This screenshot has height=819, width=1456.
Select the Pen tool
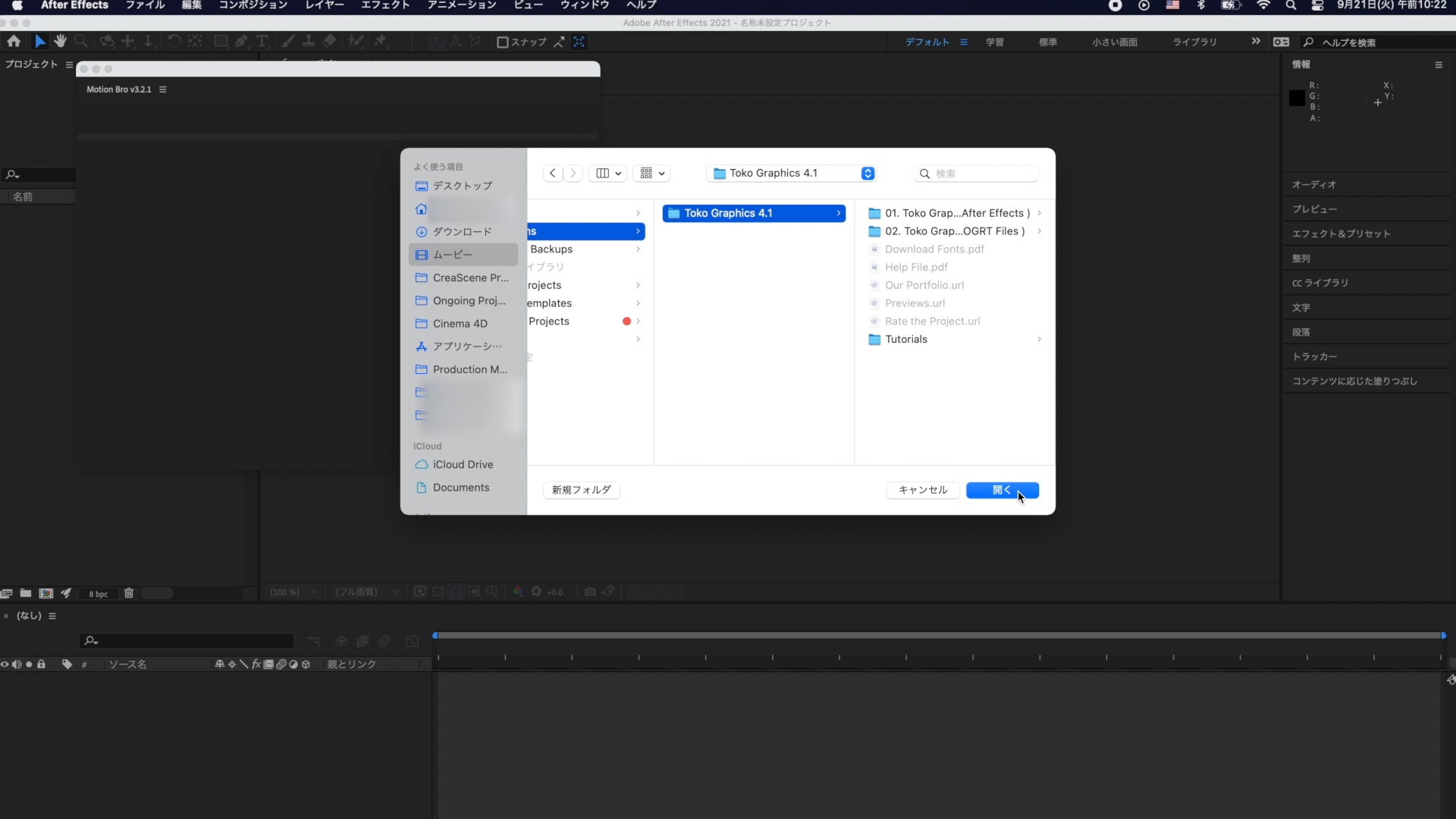pyautogui.click(x=241, y=42)
